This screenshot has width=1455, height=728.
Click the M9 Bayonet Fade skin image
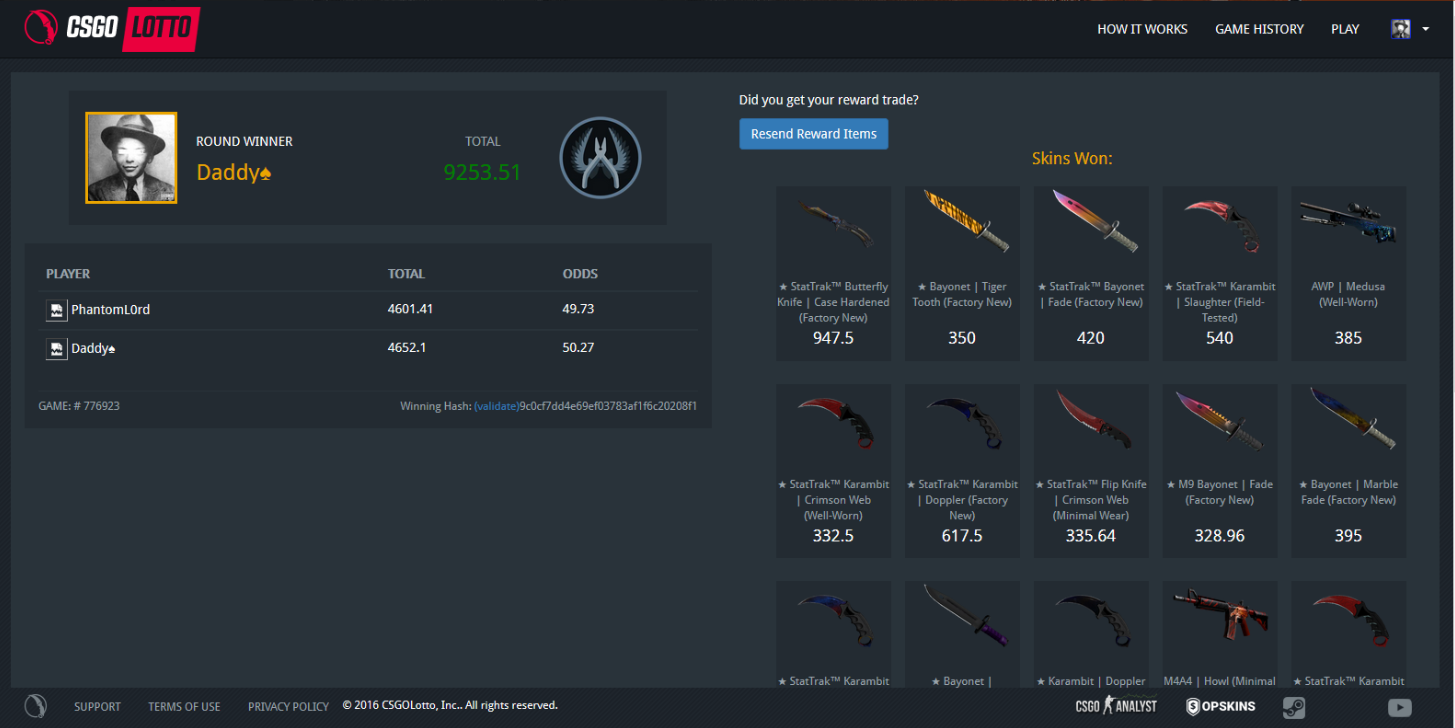point(1219,420)
